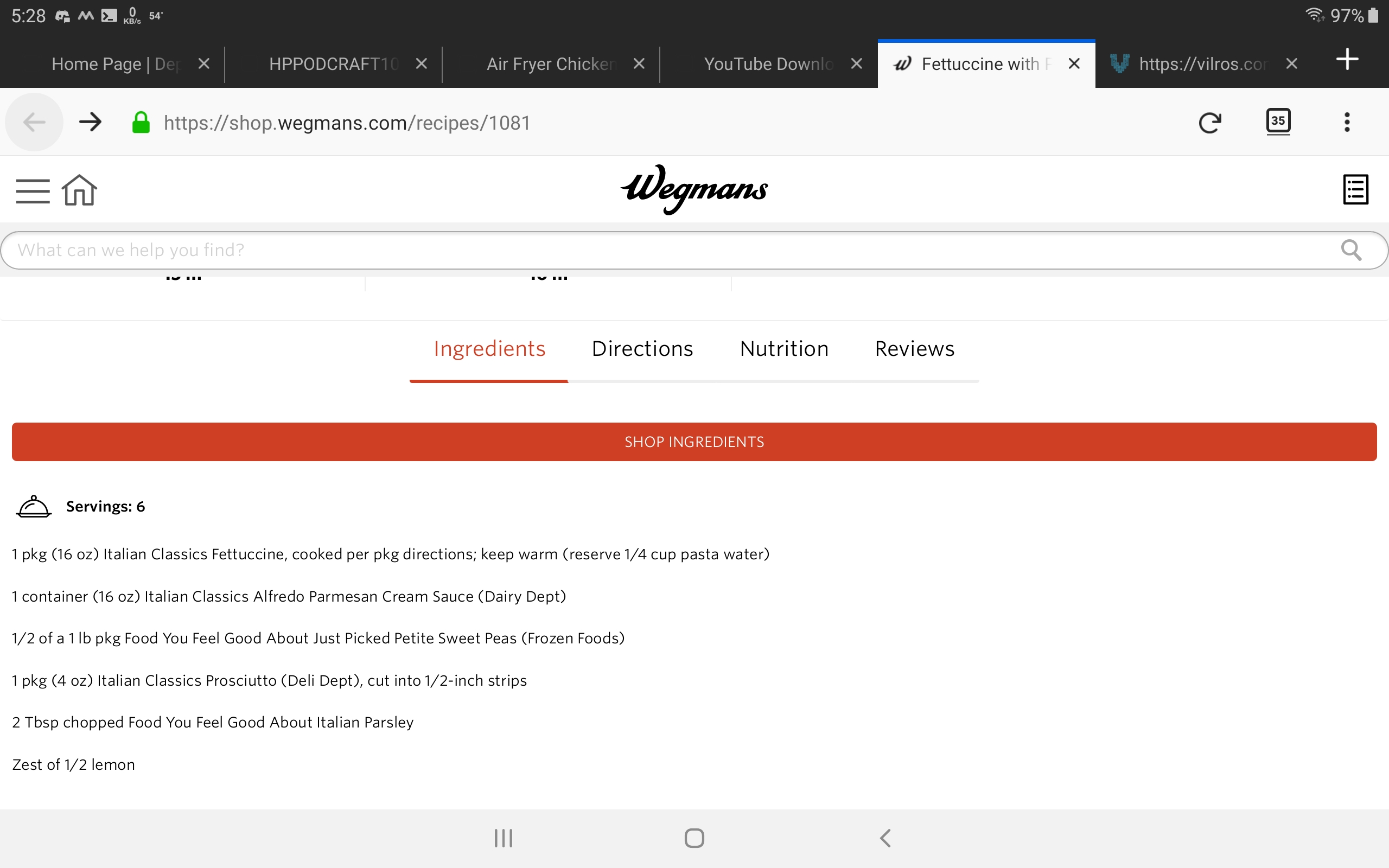Close the Fettuccine tab
The image size is (1389, 868).
[x=1074, y=63]
